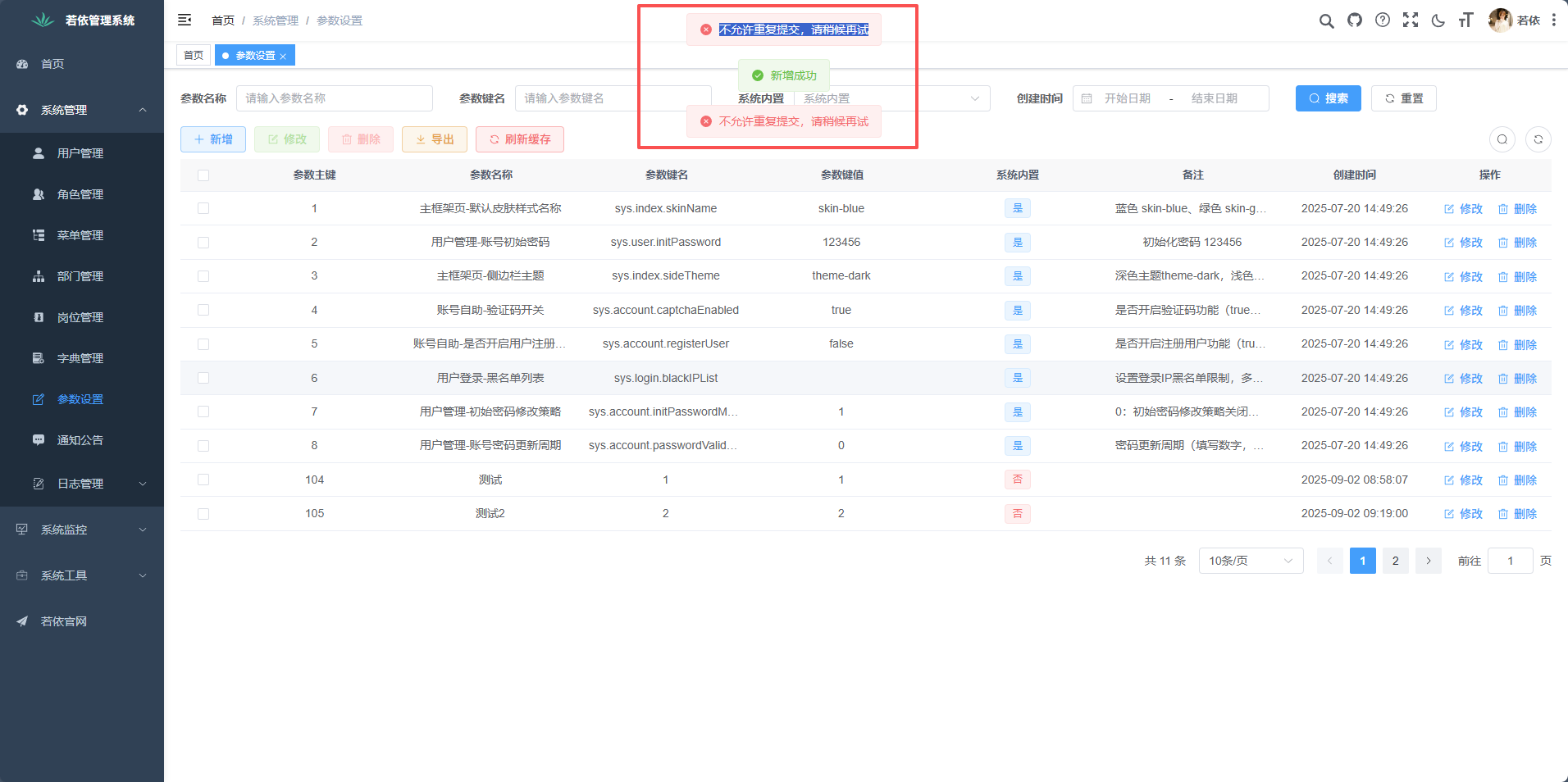Toggle the select-all checkbox in the table header
The image size is (1568, 782).
[203, 175]
